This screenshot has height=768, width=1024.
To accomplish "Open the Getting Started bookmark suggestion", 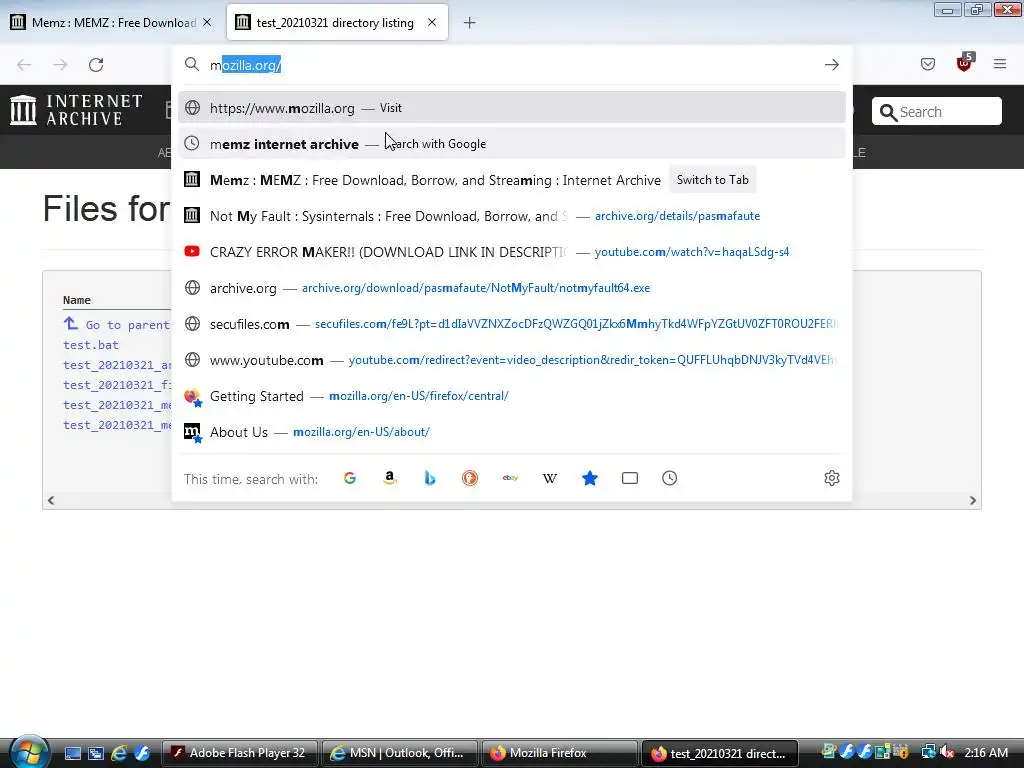I will click(x=511, y=396).
